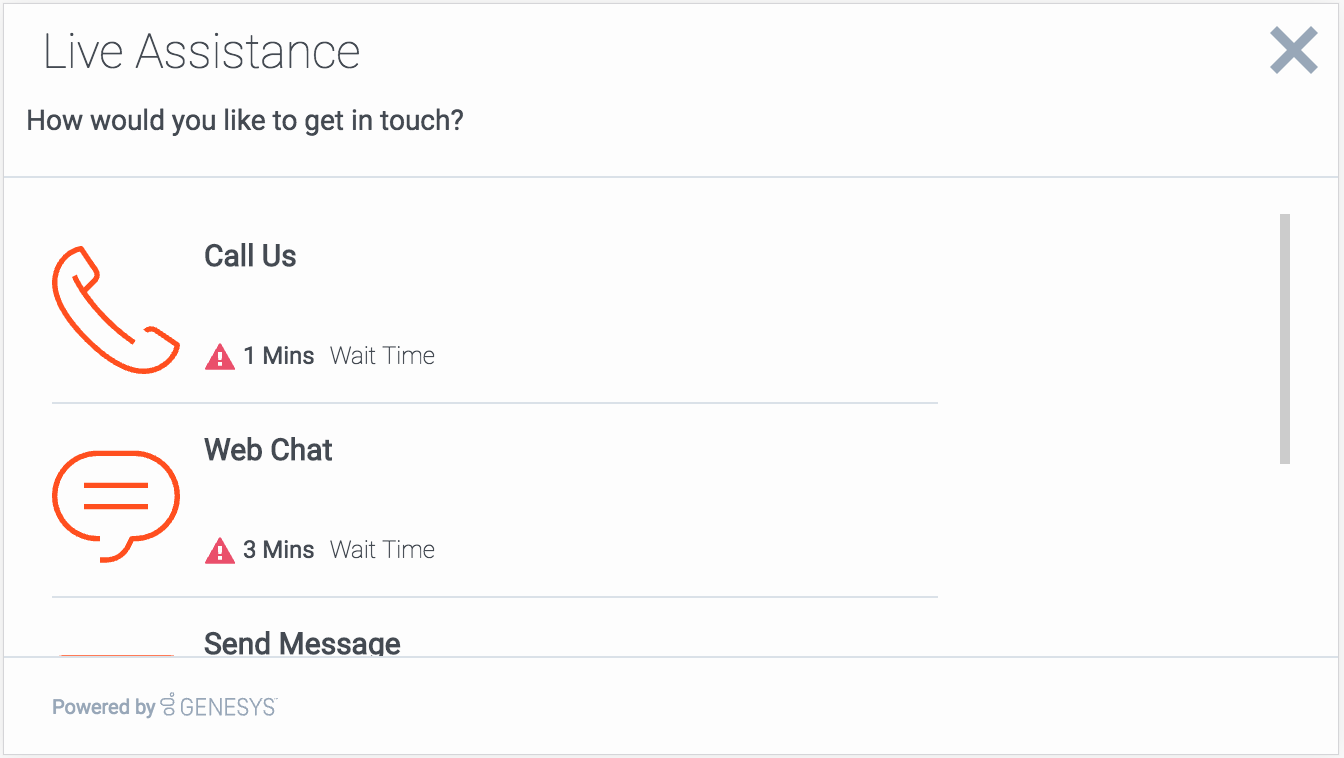Click Wait Time text under Call Us
The height and width of the screenshot is (758, 1344).
[382, 356]
